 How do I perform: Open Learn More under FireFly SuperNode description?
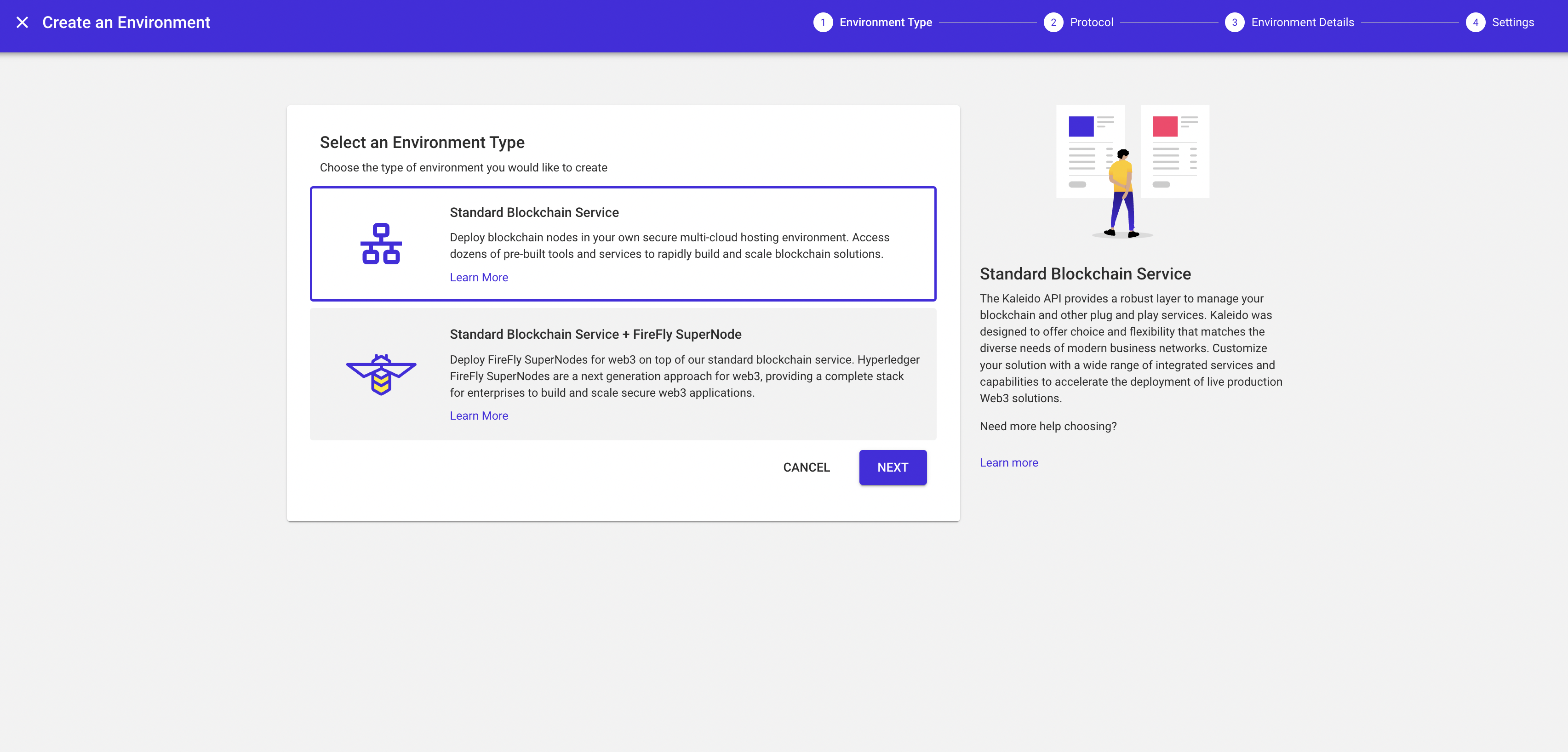478,416
